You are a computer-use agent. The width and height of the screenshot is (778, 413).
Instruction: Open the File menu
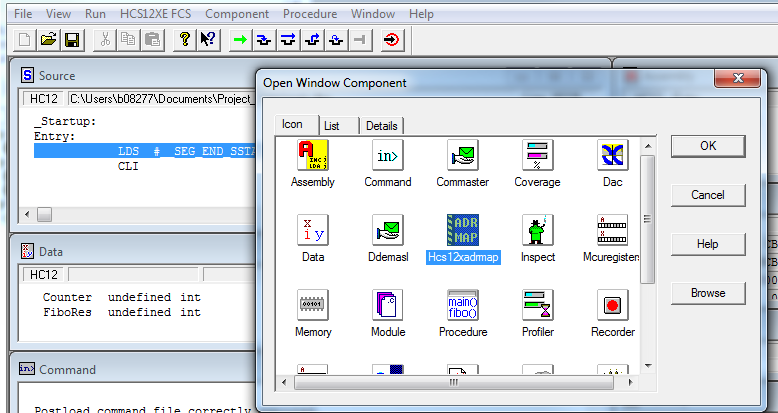[23, 14]
